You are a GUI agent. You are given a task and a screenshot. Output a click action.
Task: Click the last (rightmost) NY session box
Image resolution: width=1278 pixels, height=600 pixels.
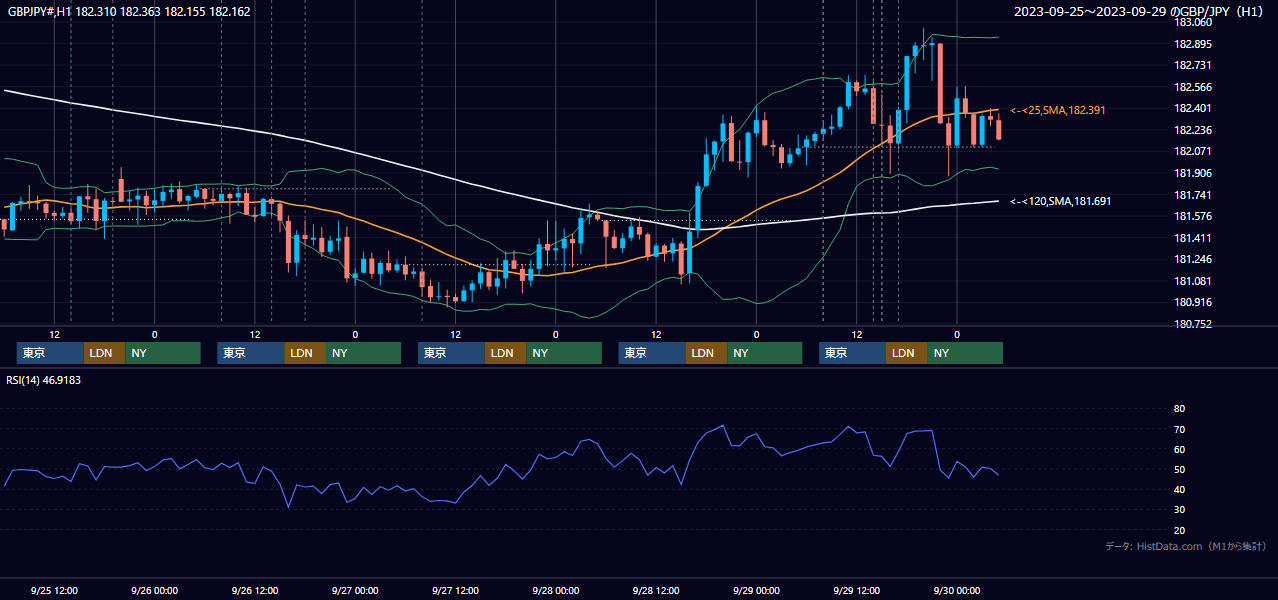[x=964, y=353]
